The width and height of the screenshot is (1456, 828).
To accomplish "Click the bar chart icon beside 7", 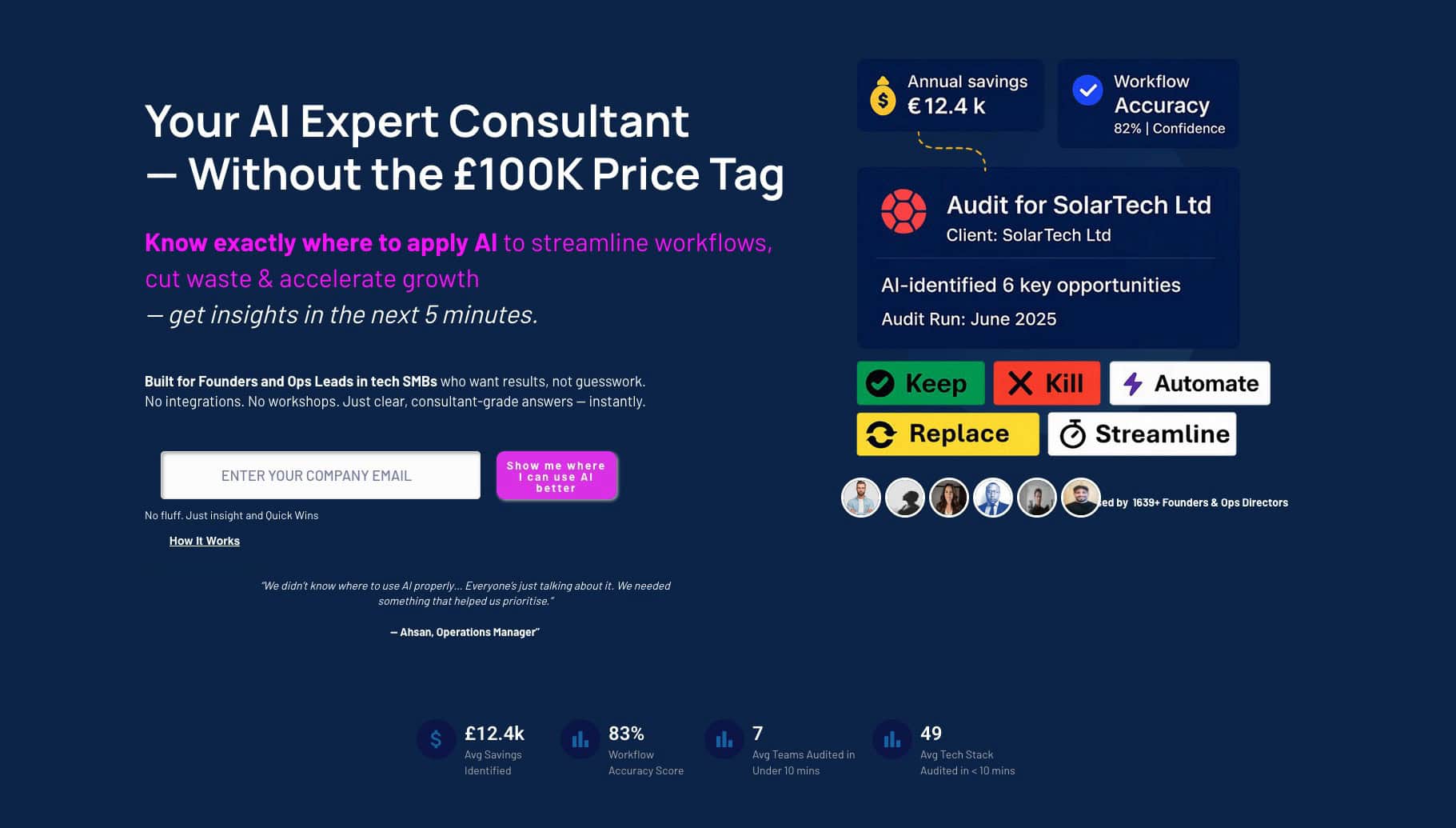I will click(724, 739).
